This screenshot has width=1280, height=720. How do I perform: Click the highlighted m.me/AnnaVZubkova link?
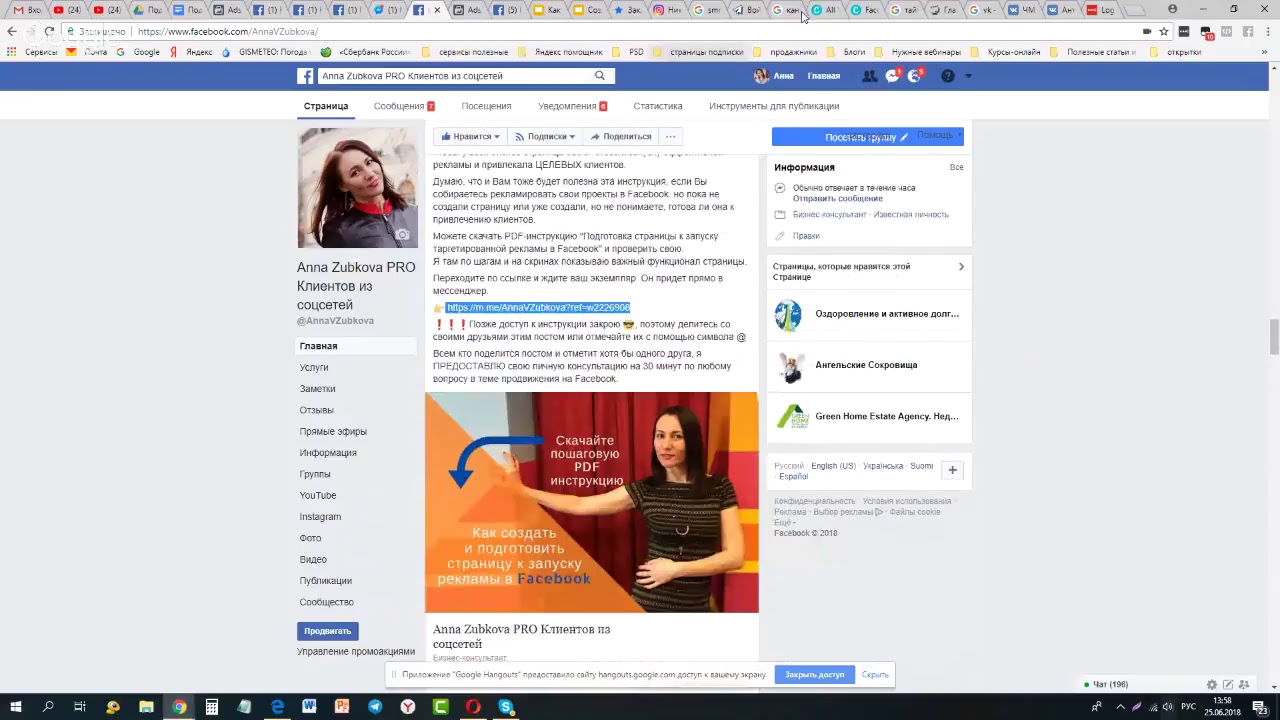click(538, 308)
